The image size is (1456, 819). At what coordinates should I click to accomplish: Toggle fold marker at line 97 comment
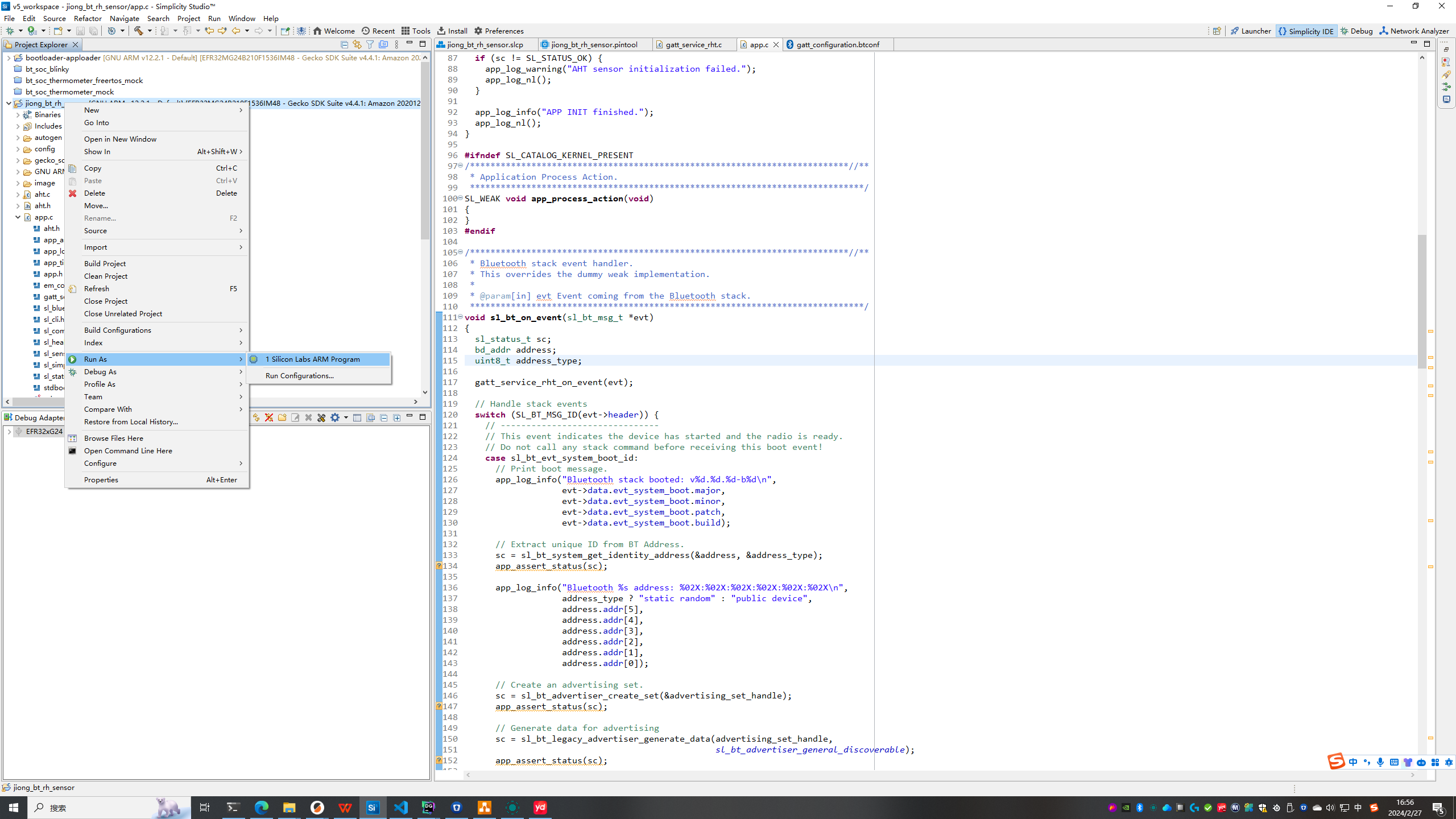pyautogui.click(x=461, y=166)
